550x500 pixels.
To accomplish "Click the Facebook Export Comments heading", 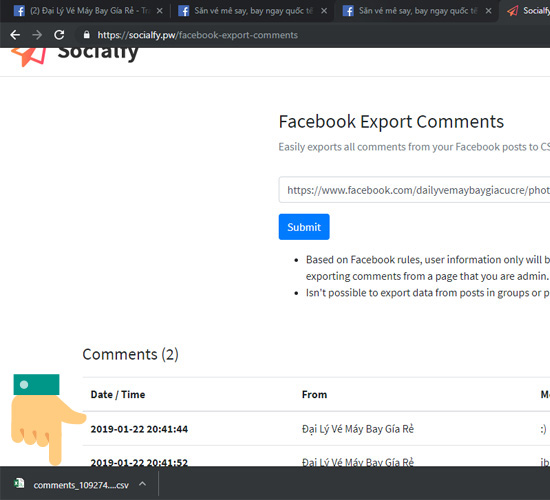I will tap(391, 122).
